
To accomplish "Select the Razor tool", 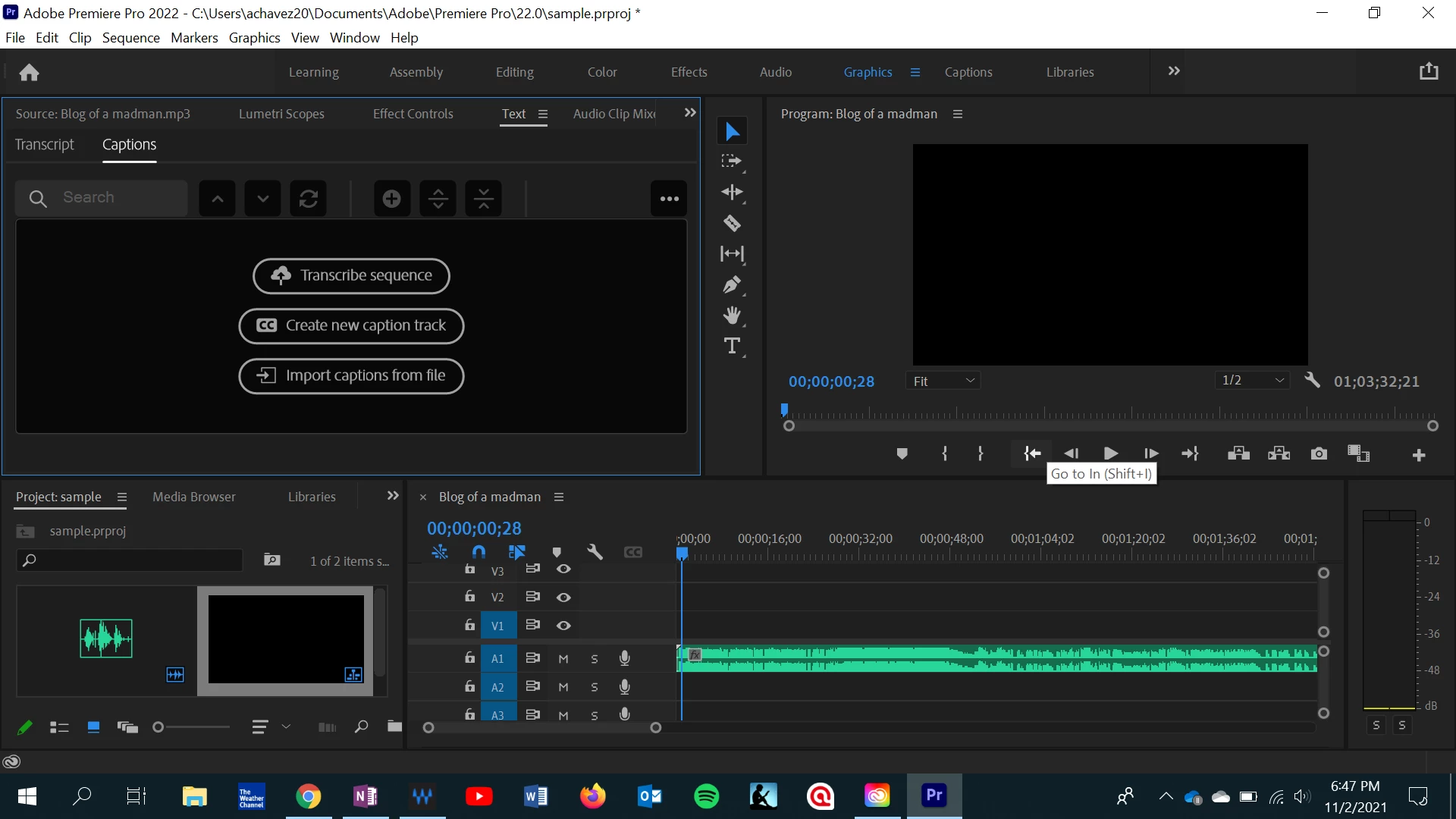I will pos(732,223).
